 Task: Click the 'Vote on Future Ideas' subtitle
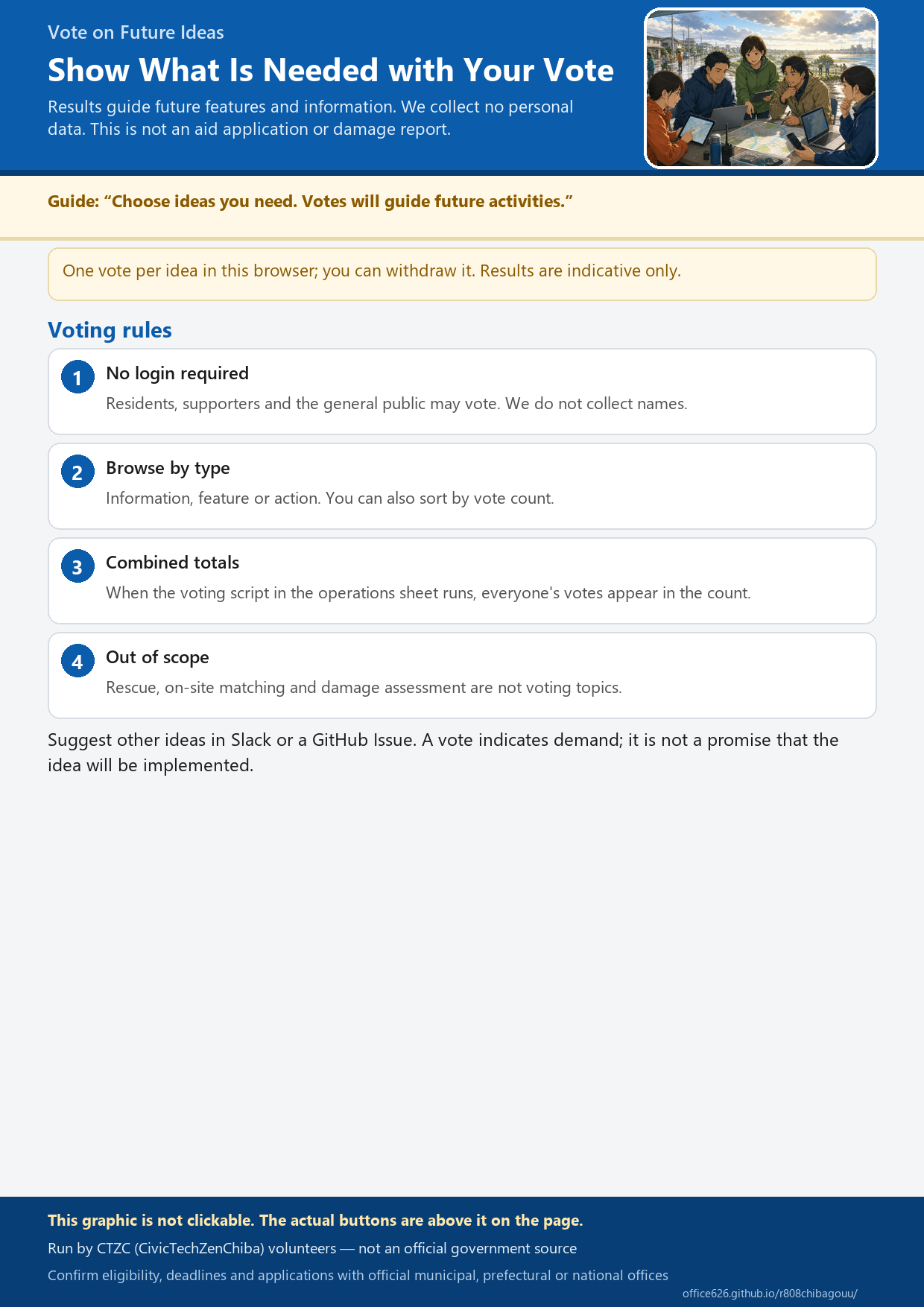coord(136,32)
